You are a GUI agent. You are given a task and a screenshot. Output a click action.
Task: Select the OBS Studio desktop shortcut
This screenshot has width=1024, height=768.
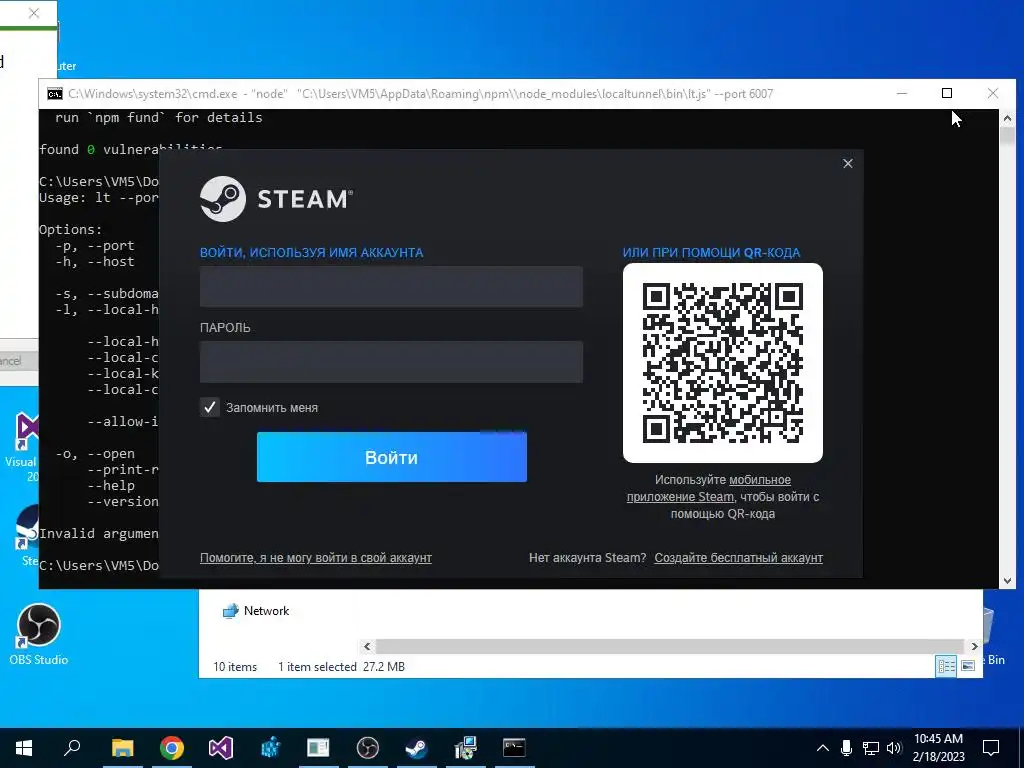(x=39, y=635)
